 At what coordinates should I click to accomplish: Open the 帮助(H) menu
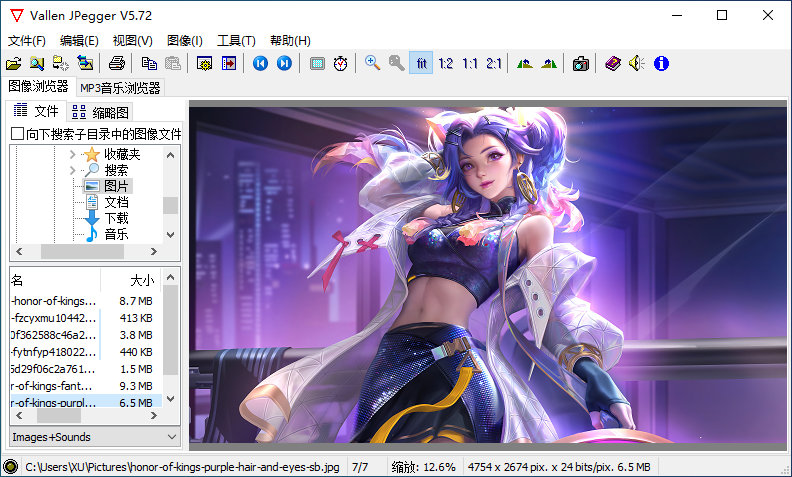click(290, 40)
